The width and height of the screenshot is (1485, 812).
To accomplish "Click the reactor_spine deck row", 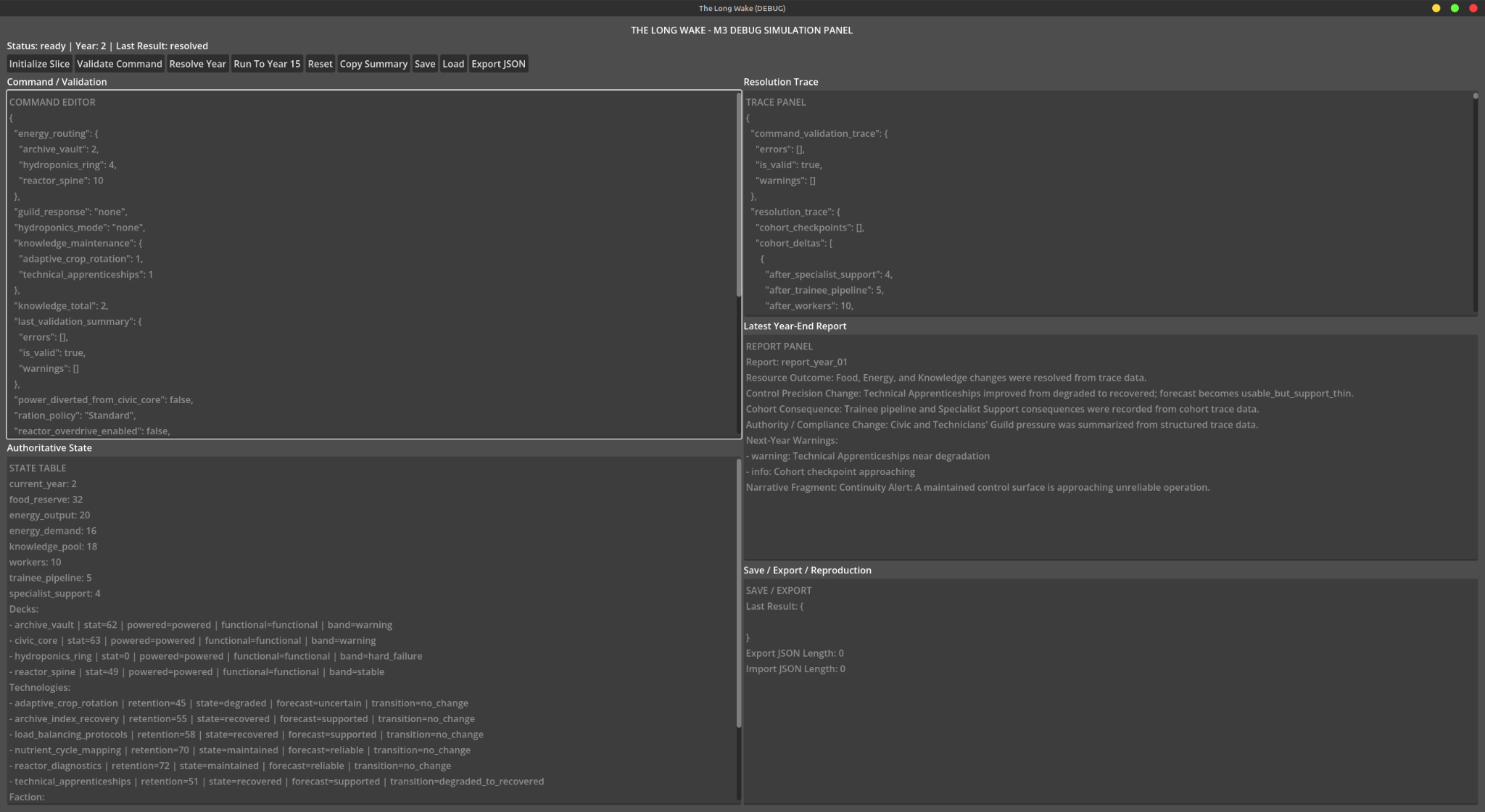I will click(197, 672).
